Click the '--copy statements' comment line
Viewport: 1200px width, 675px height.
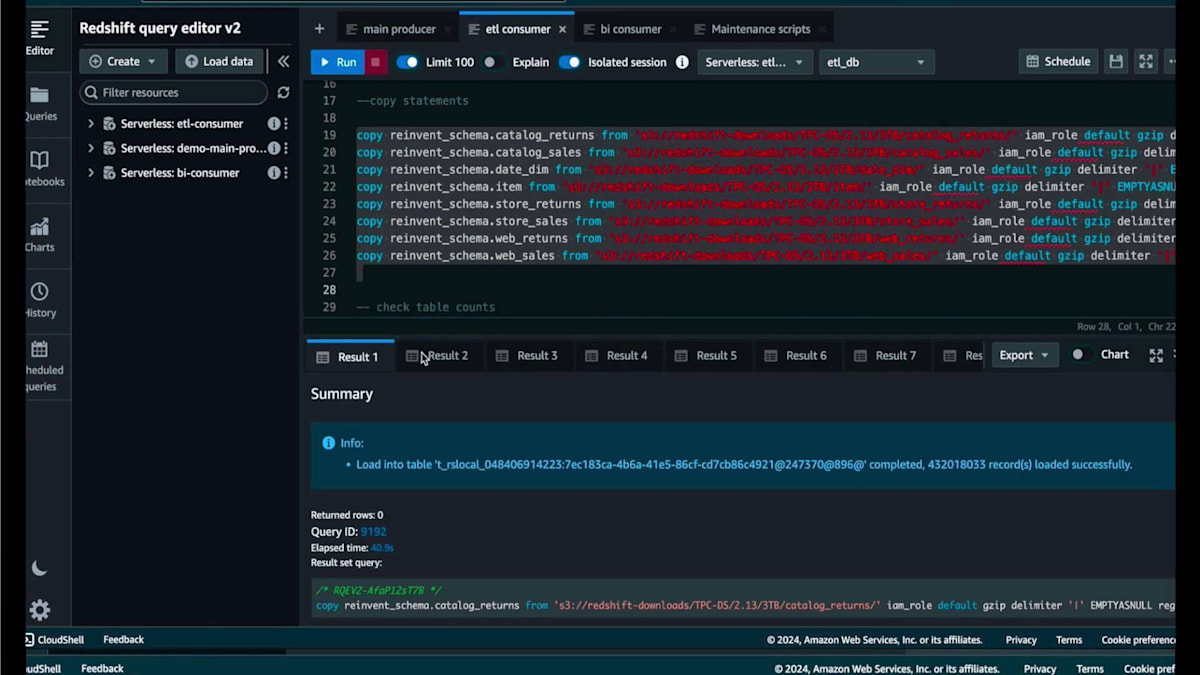point(412,101)
